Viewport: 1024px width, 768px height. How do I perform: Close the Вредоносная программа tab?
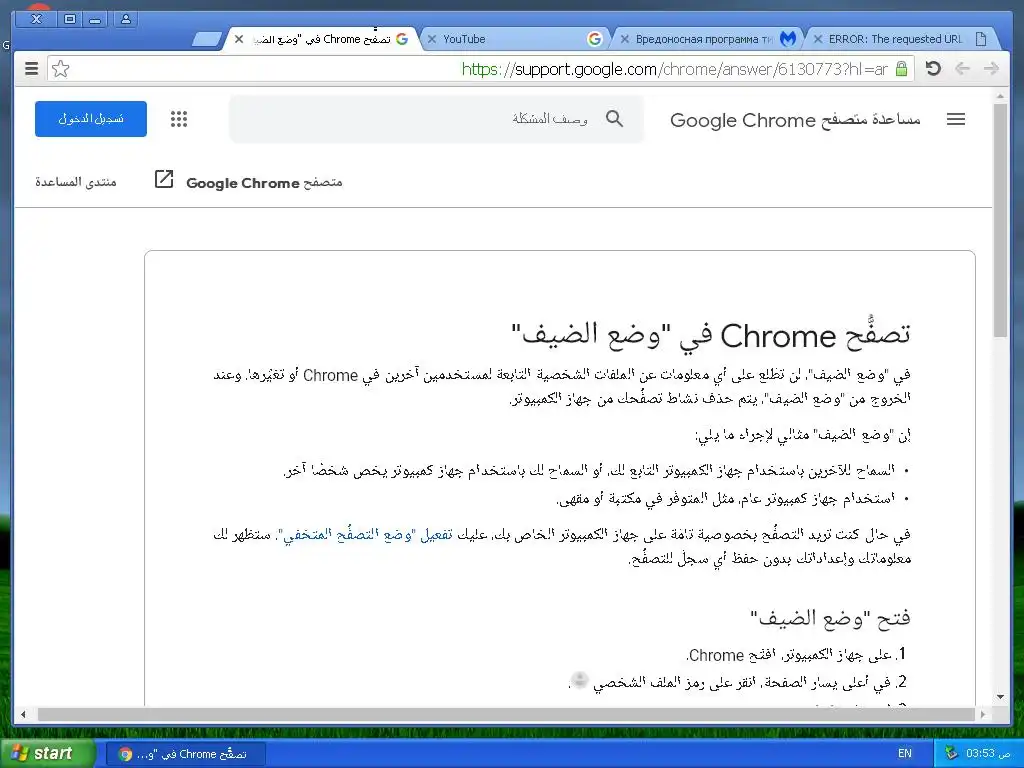click(x=624, y=39)
